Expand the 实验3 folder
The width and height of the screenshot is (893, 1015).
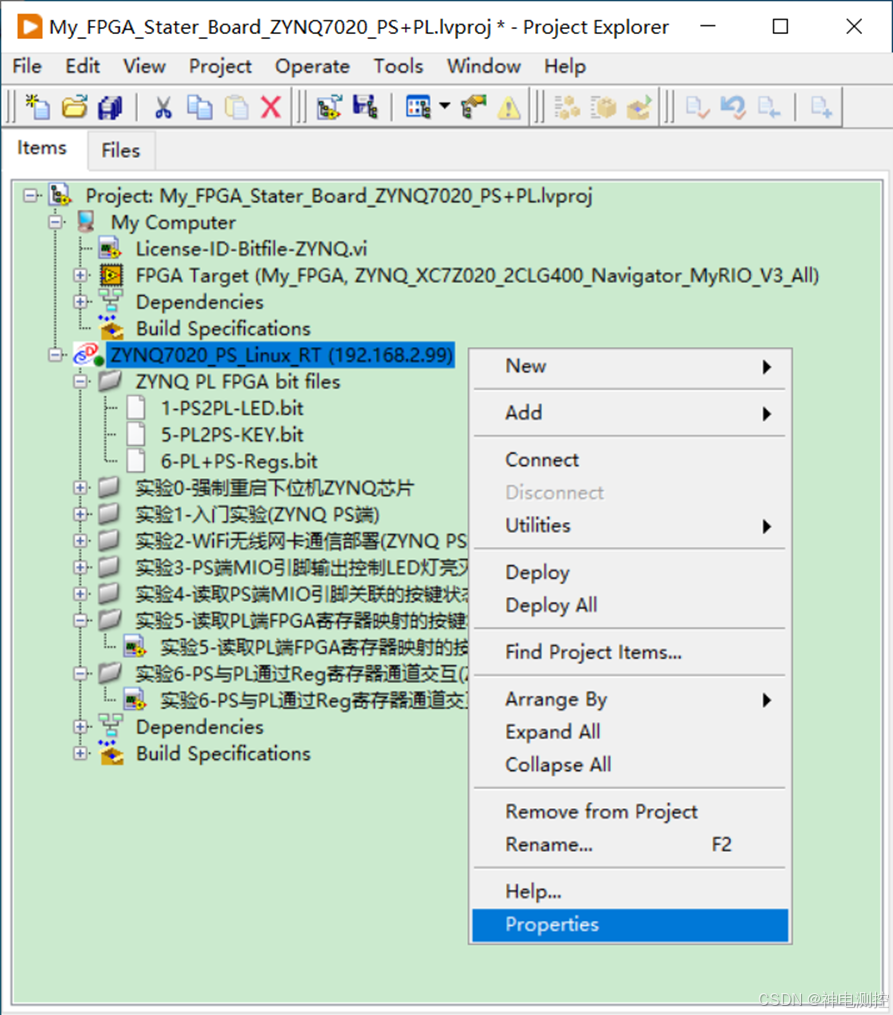[x=80, y=567]
